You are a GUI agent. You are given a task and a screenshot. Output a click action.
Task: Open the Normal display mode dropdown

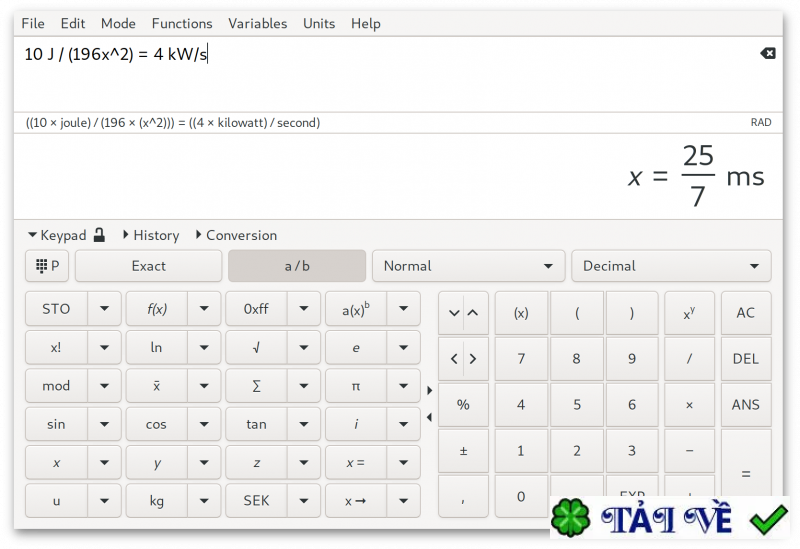point(468,266)
